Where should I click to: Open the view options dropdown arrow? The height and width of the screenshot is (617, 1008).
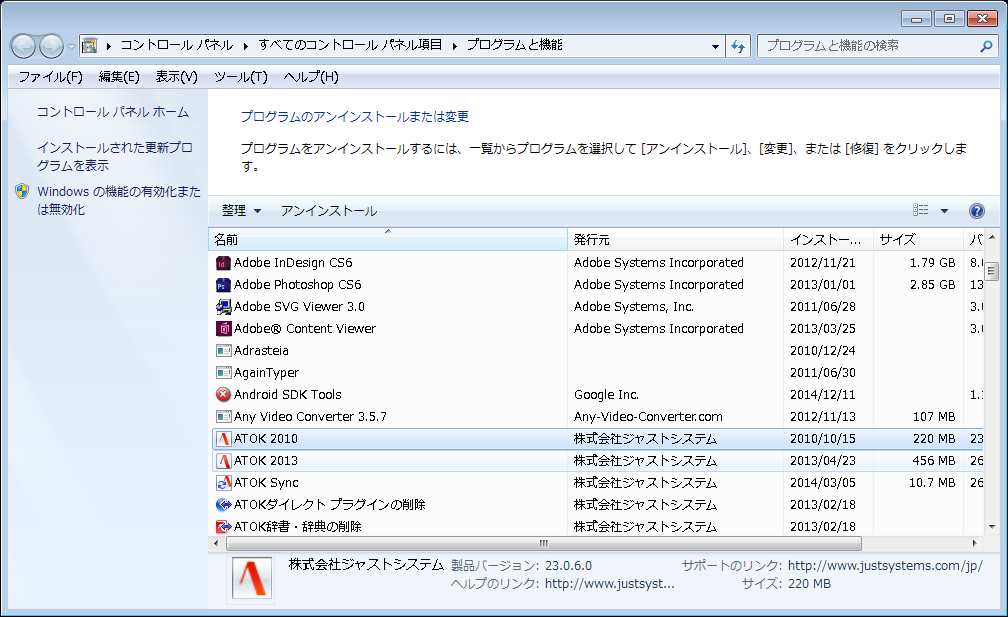click(944, 211)
